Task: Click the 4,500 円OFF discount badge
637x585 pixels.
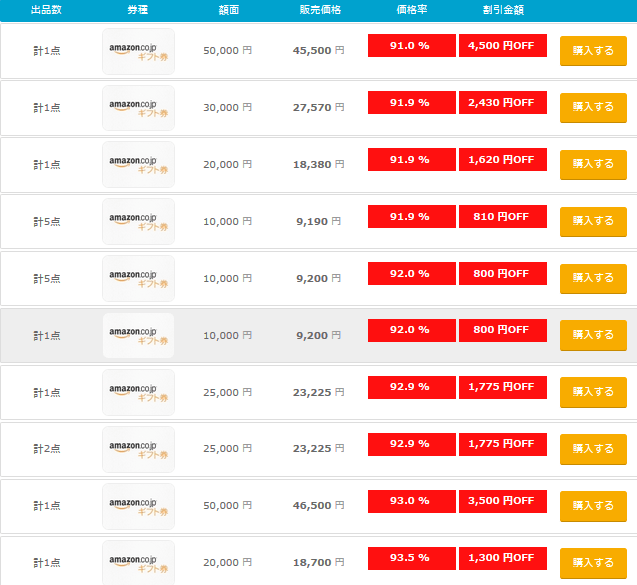Action: pyautogui.click(x=503, y=46)
